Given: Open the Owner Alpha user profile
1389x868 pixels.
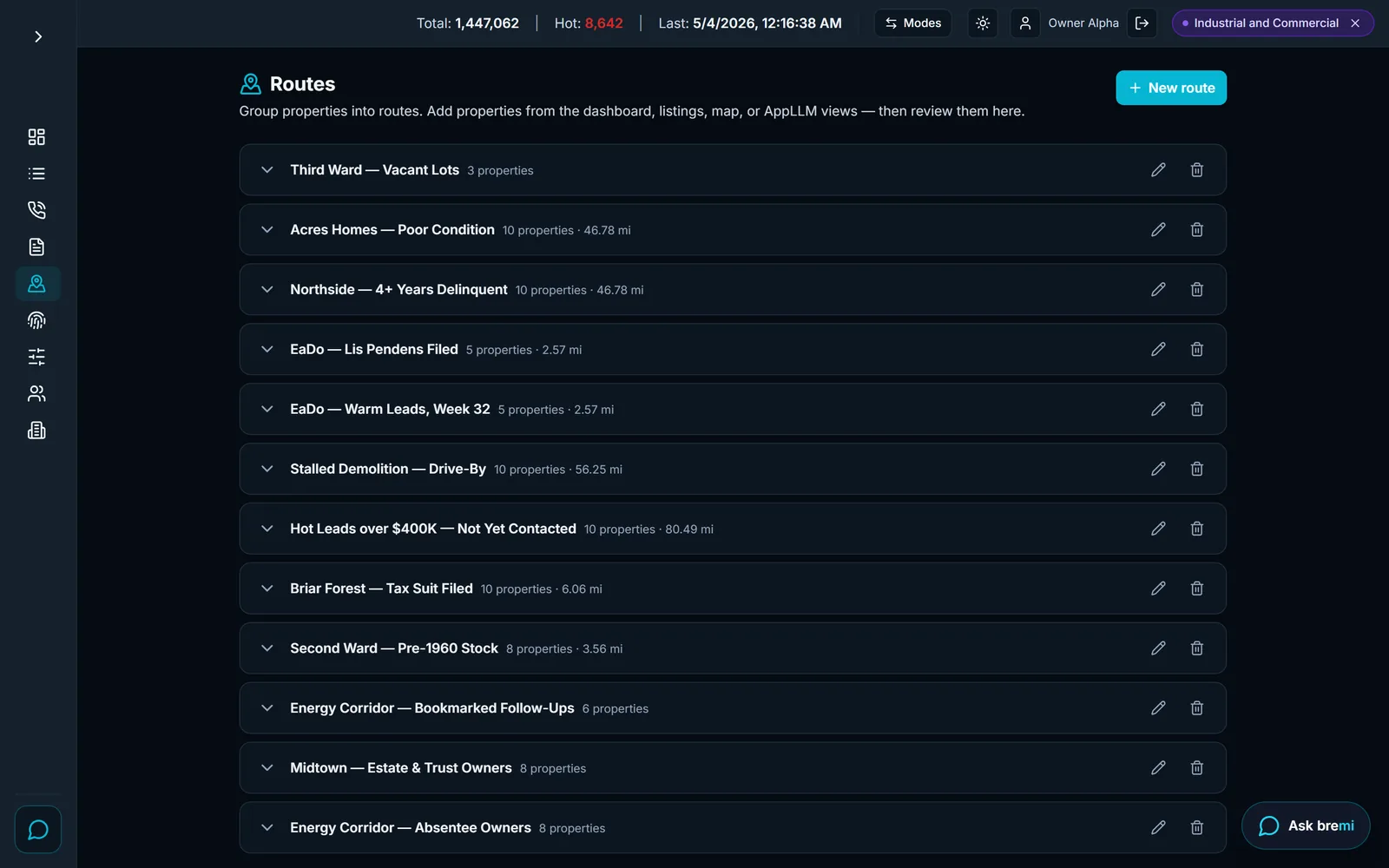Looking at the screenshot, I should (1067, 23).
